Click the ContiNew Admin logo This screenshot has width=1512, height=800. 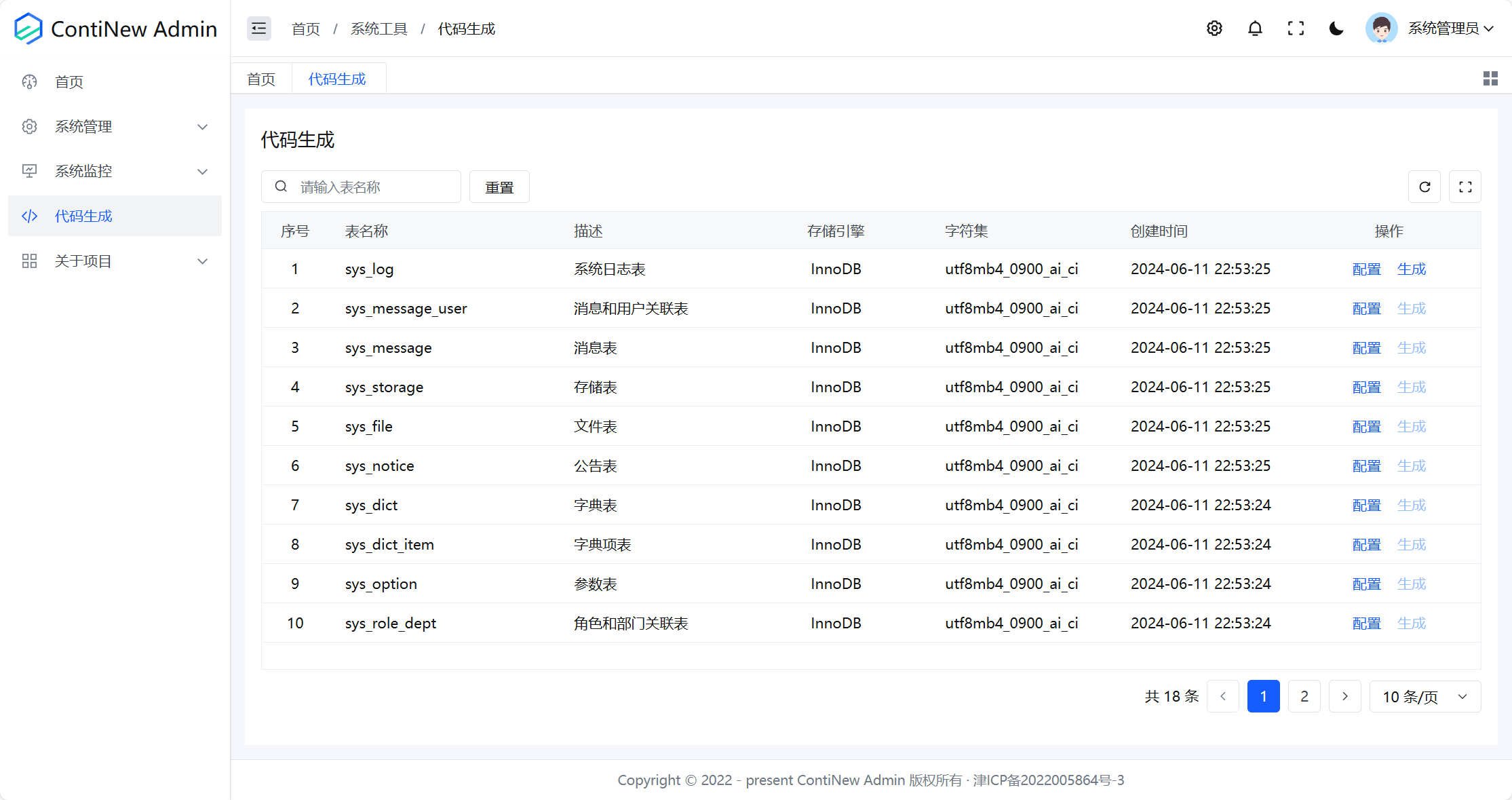[28, 28]
